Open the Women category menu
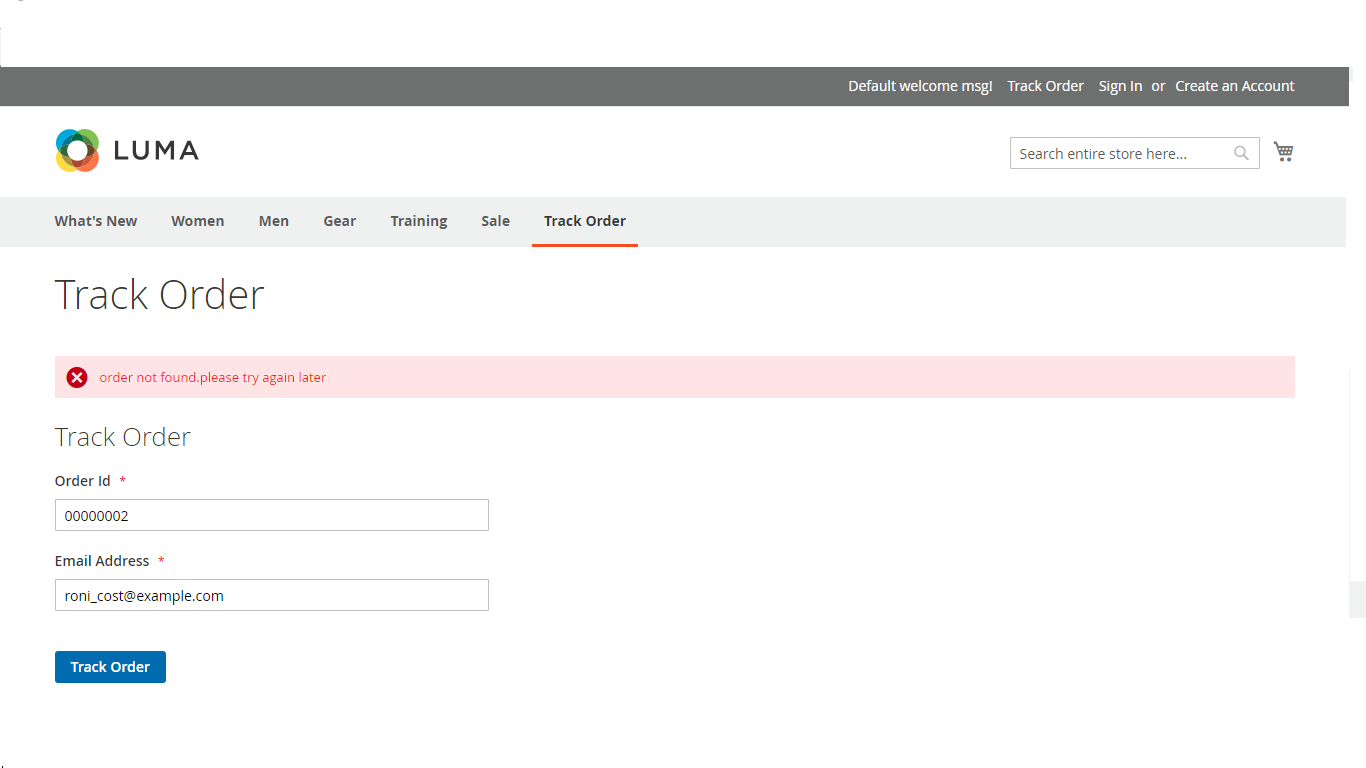Screen dimensions: 1366x768 (x=198, y=221)
